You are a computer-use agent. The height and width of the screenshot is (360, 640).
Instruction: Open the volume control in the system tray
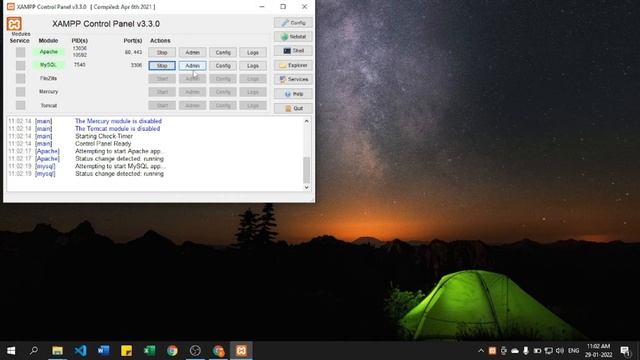(560, 351)
